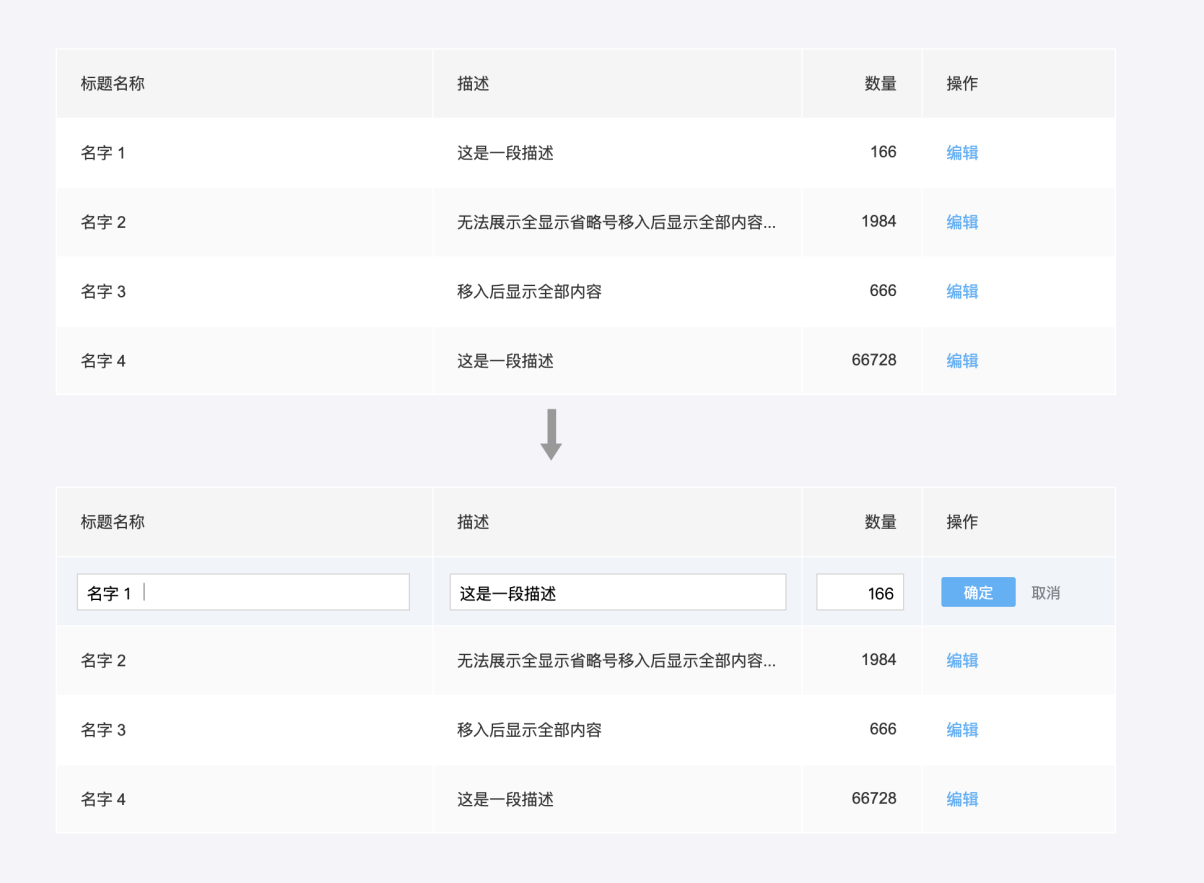Click 编辑 for 名字 4 in lower table

962,799
